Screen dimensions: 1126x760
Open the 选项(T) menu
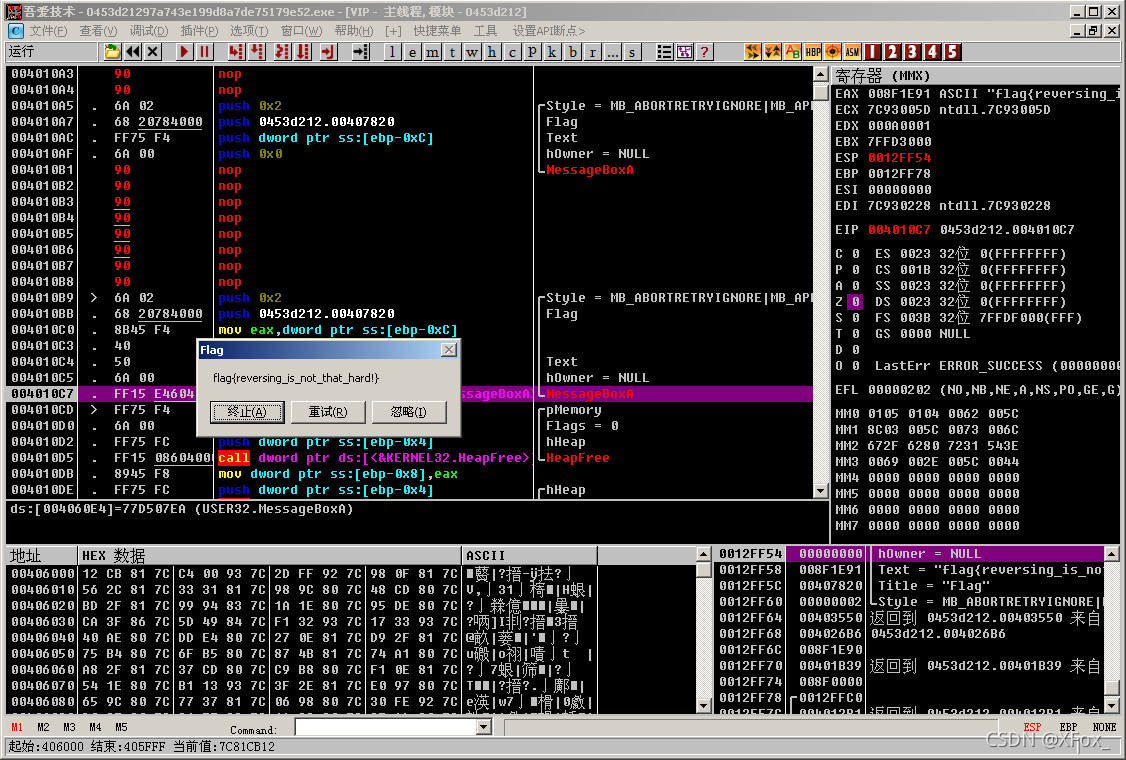[249, 31]
